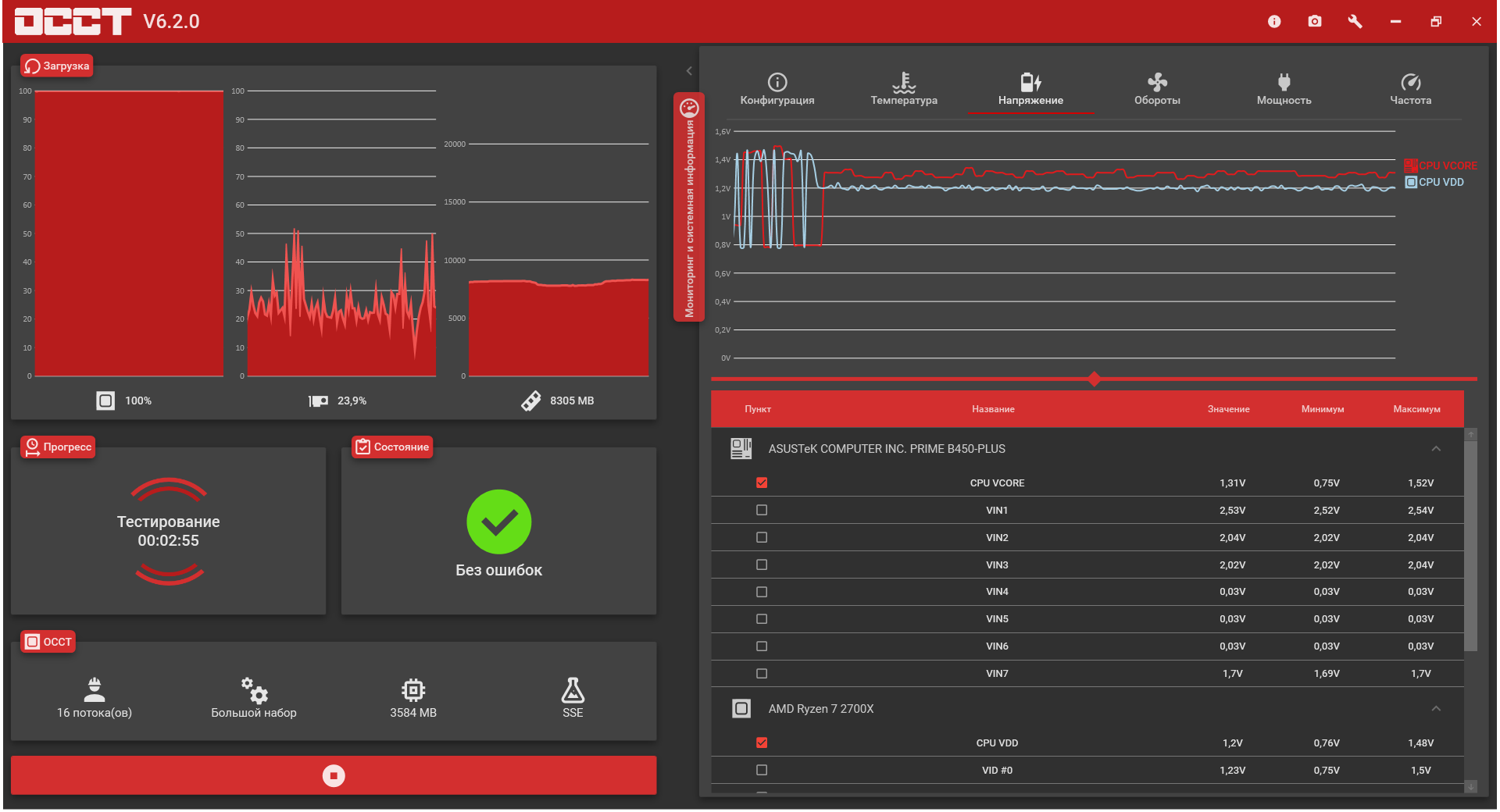This screenshot has height=812, width=1500.
Task: Open the 3584 MB memory setting
Action: (x=413, y=697)
